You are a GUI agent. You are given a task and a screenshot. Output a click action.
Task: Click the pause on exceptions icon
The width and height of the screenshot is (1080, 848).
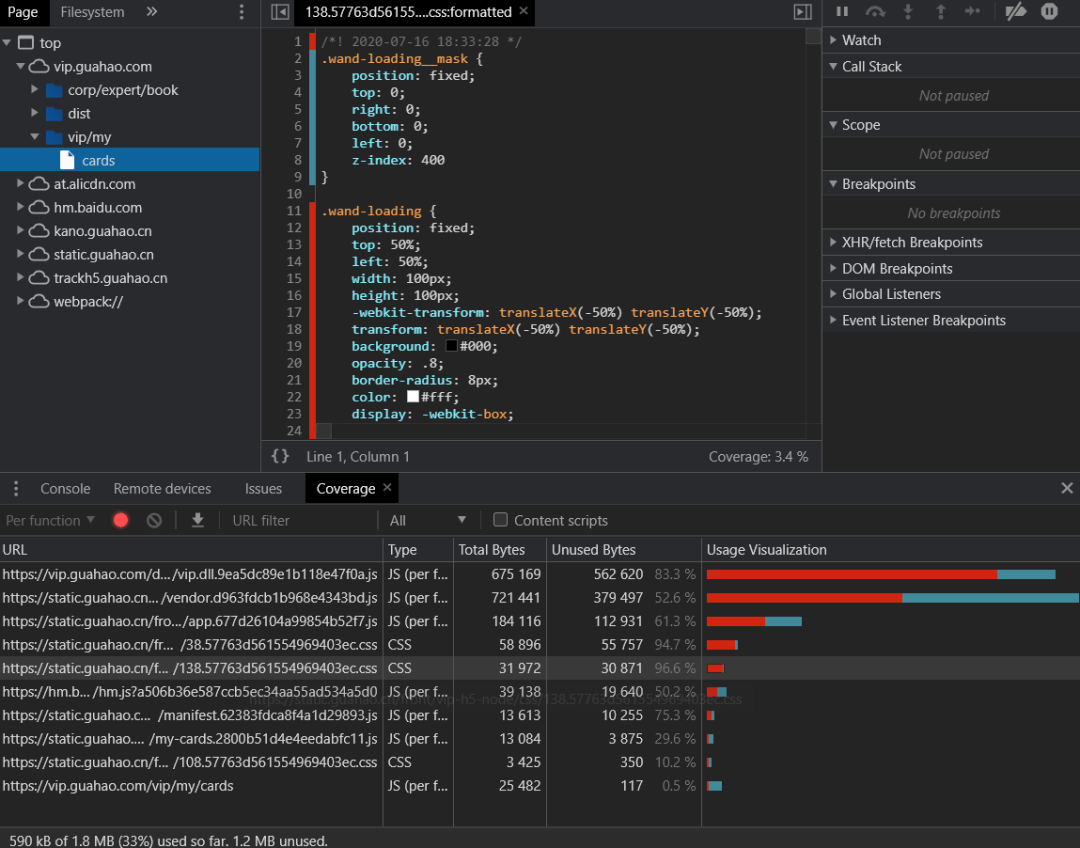click(1049, 12)
